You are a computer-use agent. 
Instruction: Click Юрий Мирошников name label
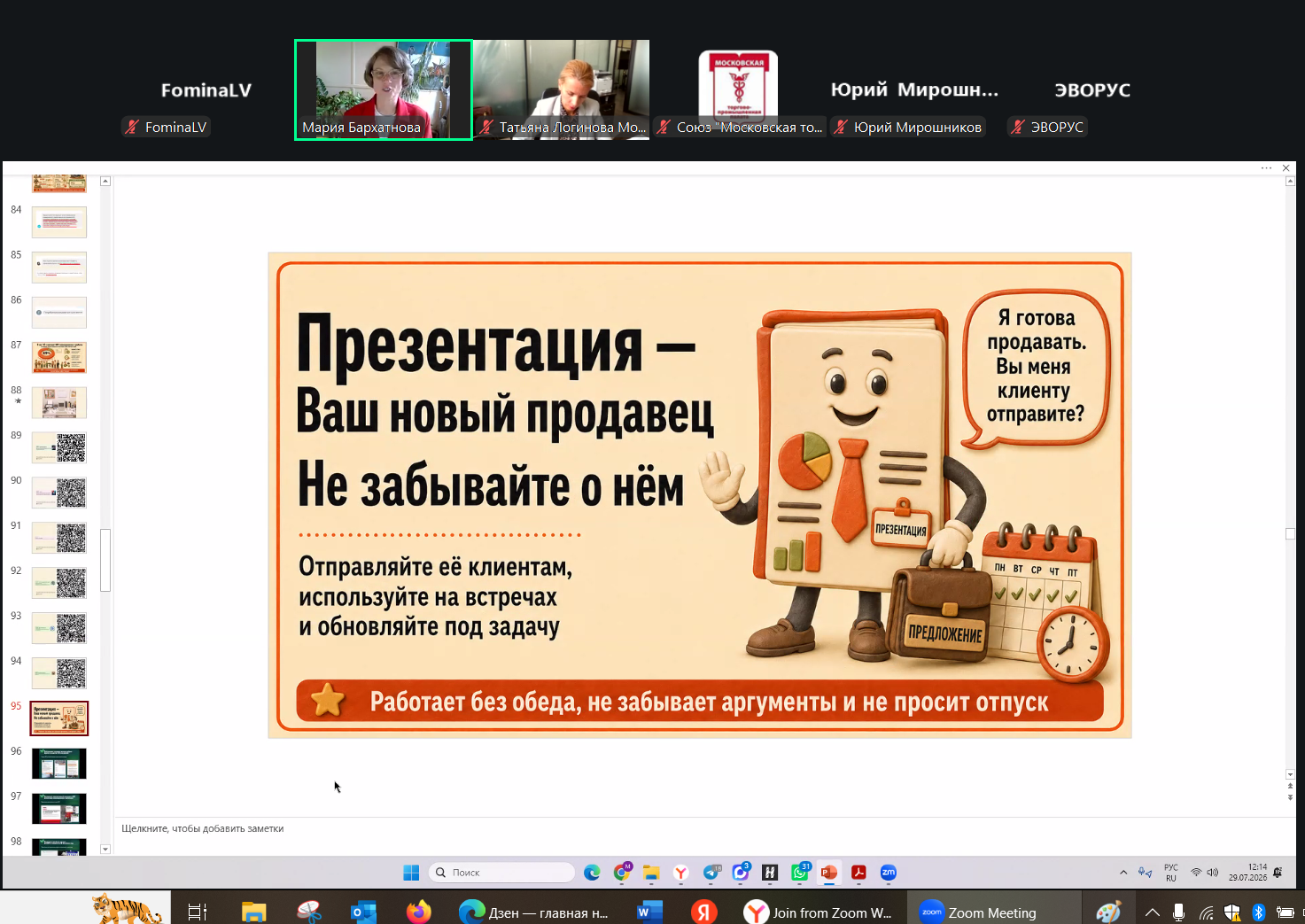[x=908, y=127]
